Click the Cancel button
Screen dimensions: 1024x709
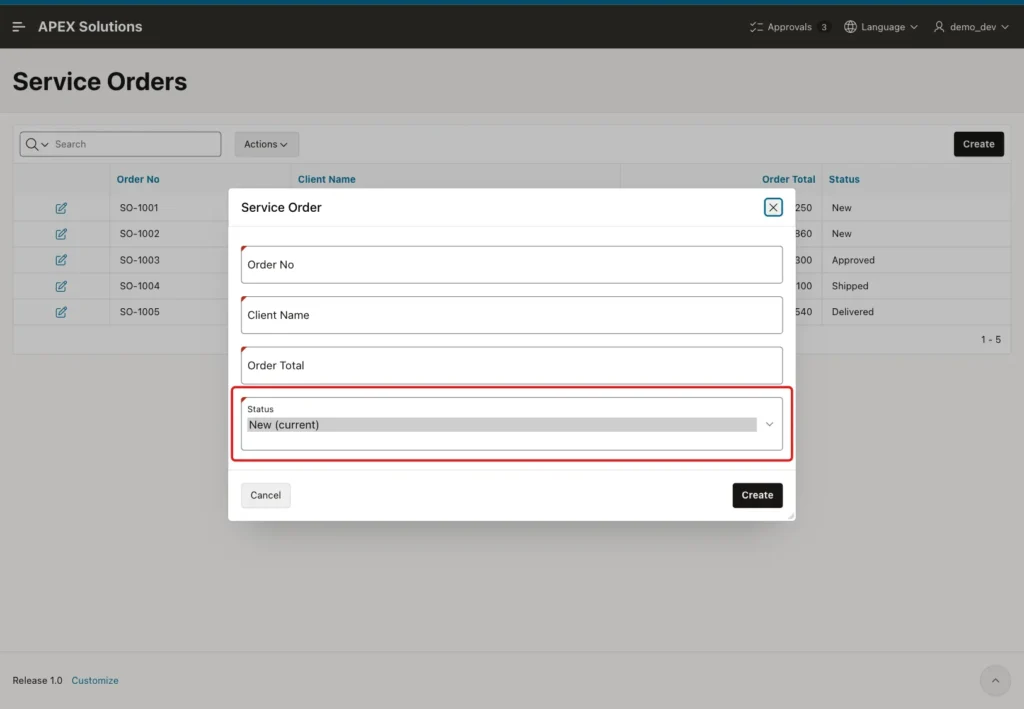pos(265,495)
